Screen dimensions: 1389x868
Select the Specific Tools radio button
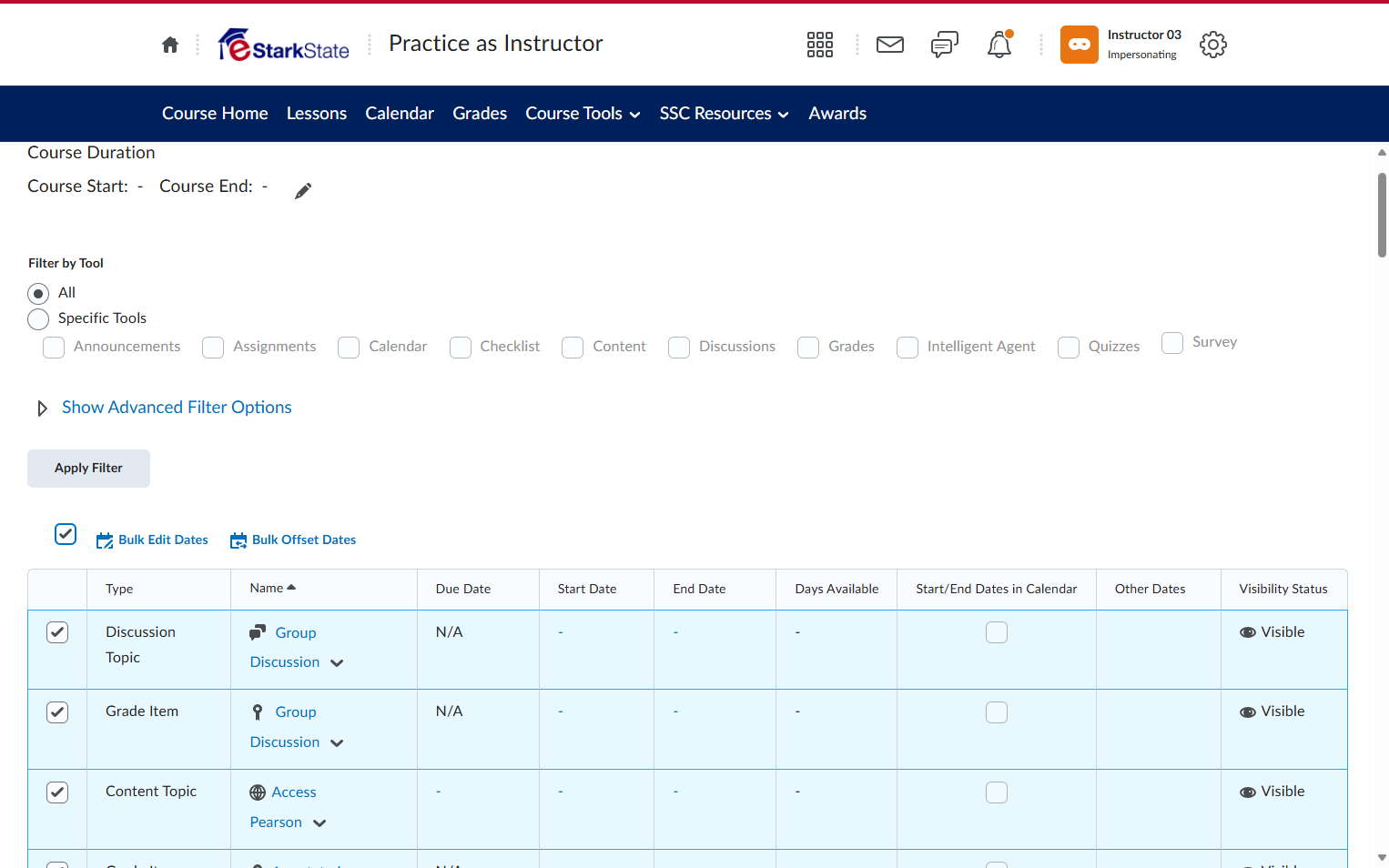[x=38, y=319]
